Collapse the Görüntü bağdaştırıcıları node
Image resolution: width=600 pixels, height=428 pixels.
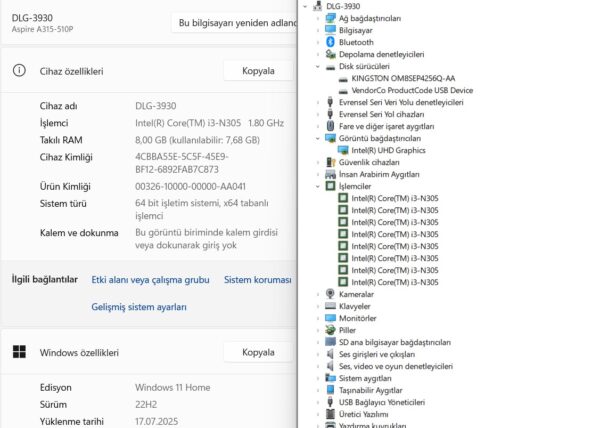click(x=319, y=138)
